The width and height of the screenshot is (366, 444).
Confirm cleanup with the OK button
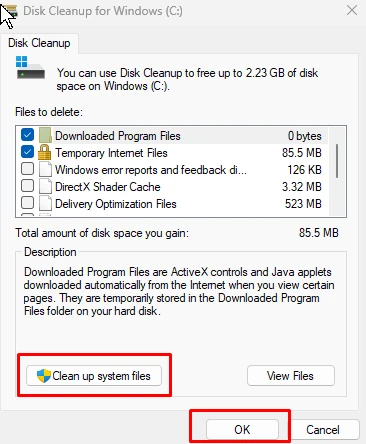[x=242, y=430]
